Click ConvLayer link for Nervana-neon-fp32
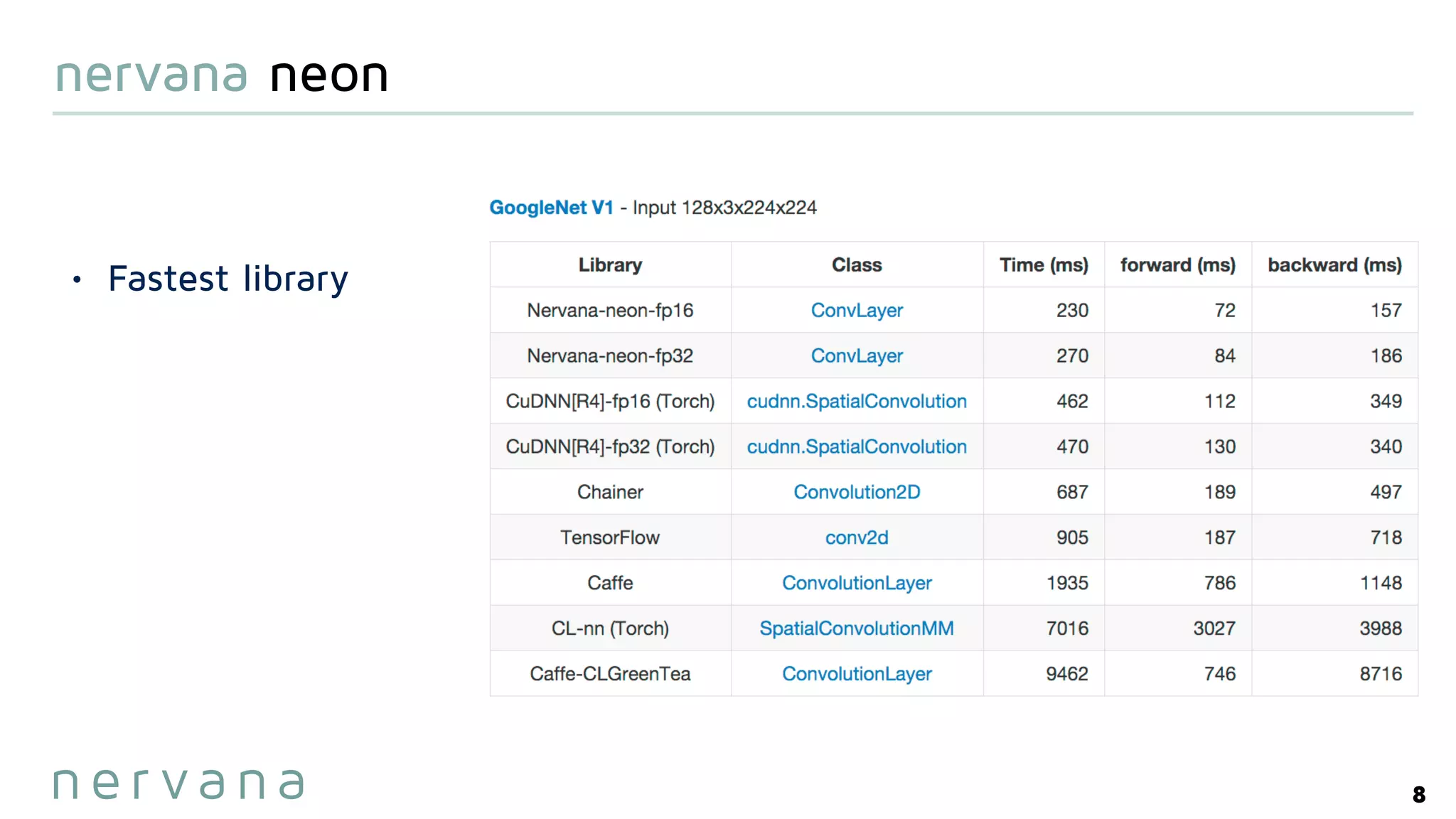Screen dimensions: 1456x819 coord(857,356)
